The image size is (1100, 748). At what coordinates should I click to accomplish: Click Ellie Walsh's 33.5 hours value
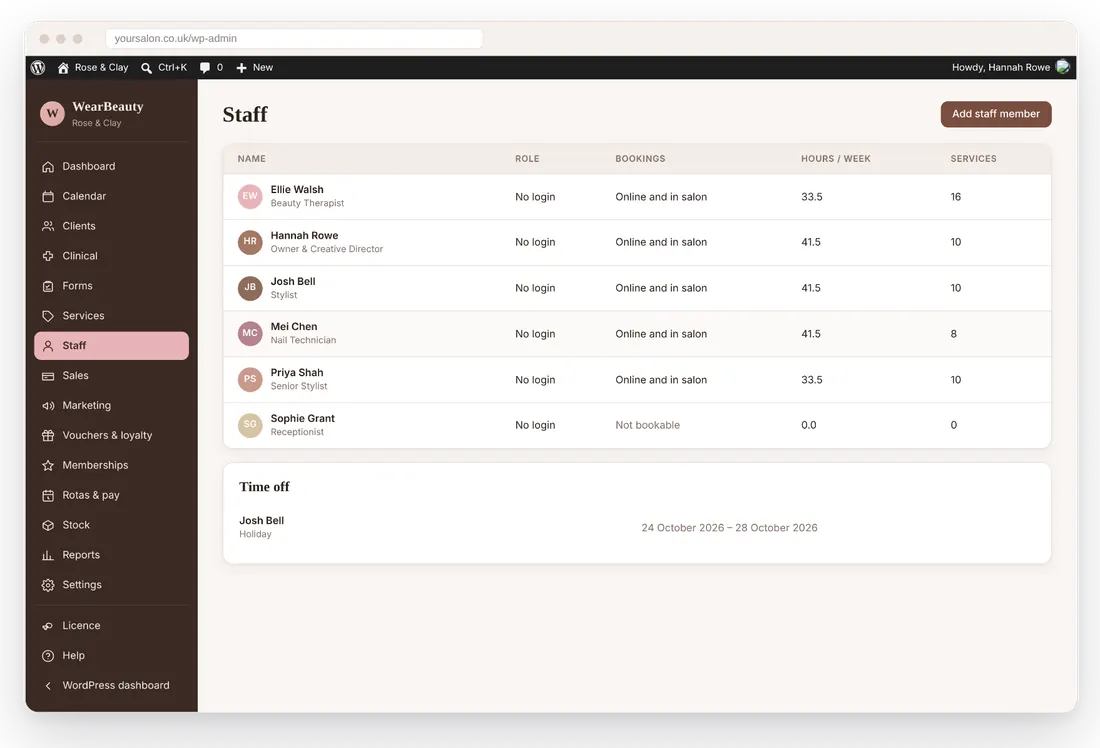(812, 197)
